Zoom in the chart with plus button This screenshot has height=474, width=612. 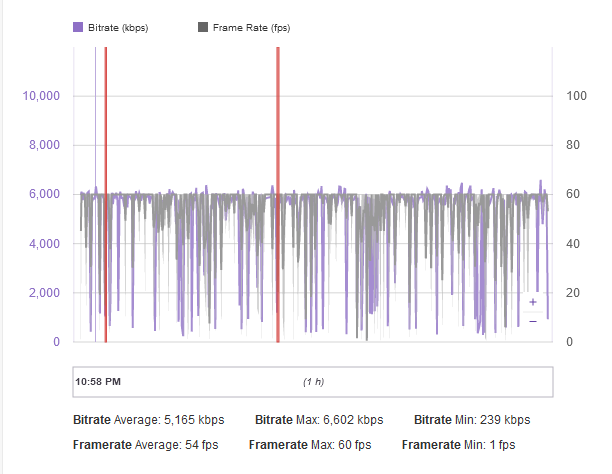click(x=533, y=301)
